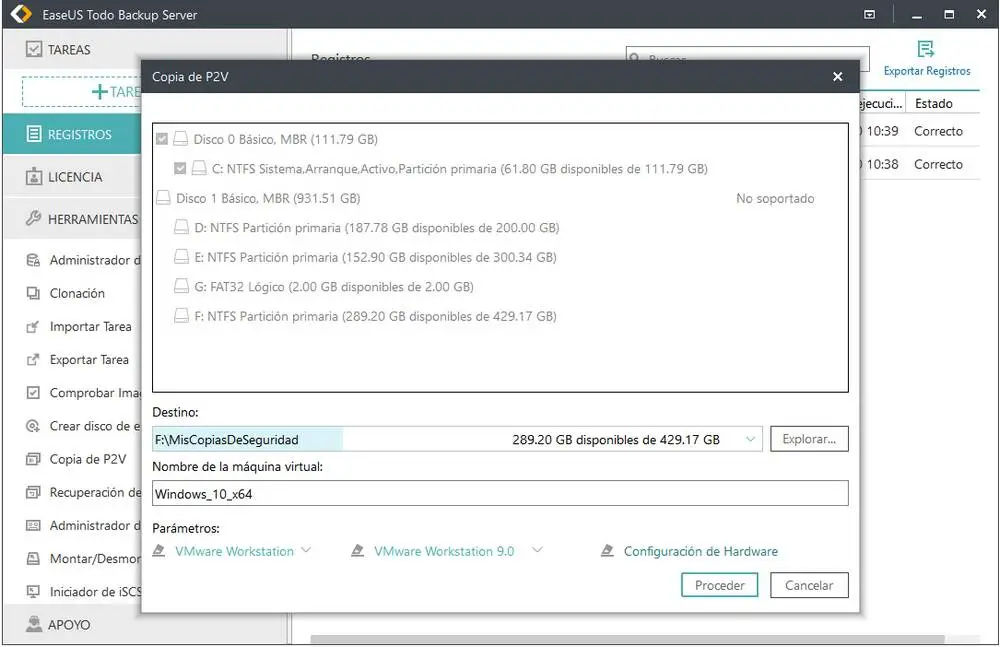Click the EaseUS logo in title bar
The height and width of the screenshot is (647, 1000).
click(21, 14)
